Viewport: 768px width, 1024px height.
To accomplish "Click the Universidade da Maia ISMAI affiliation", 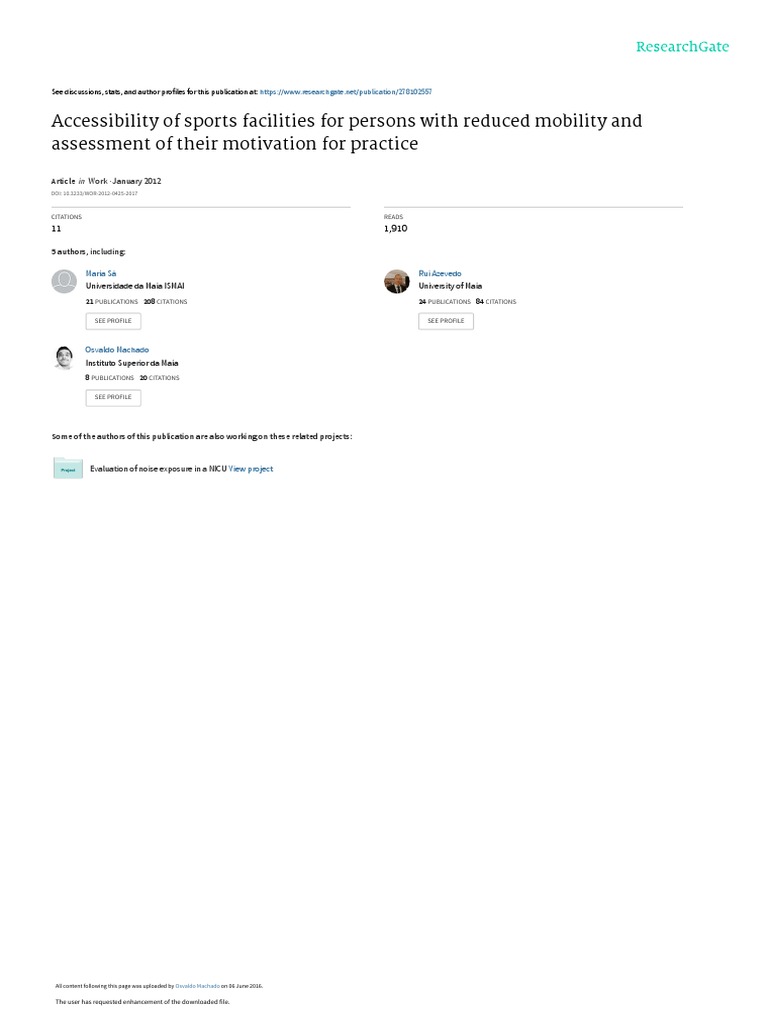I will 134,286.
